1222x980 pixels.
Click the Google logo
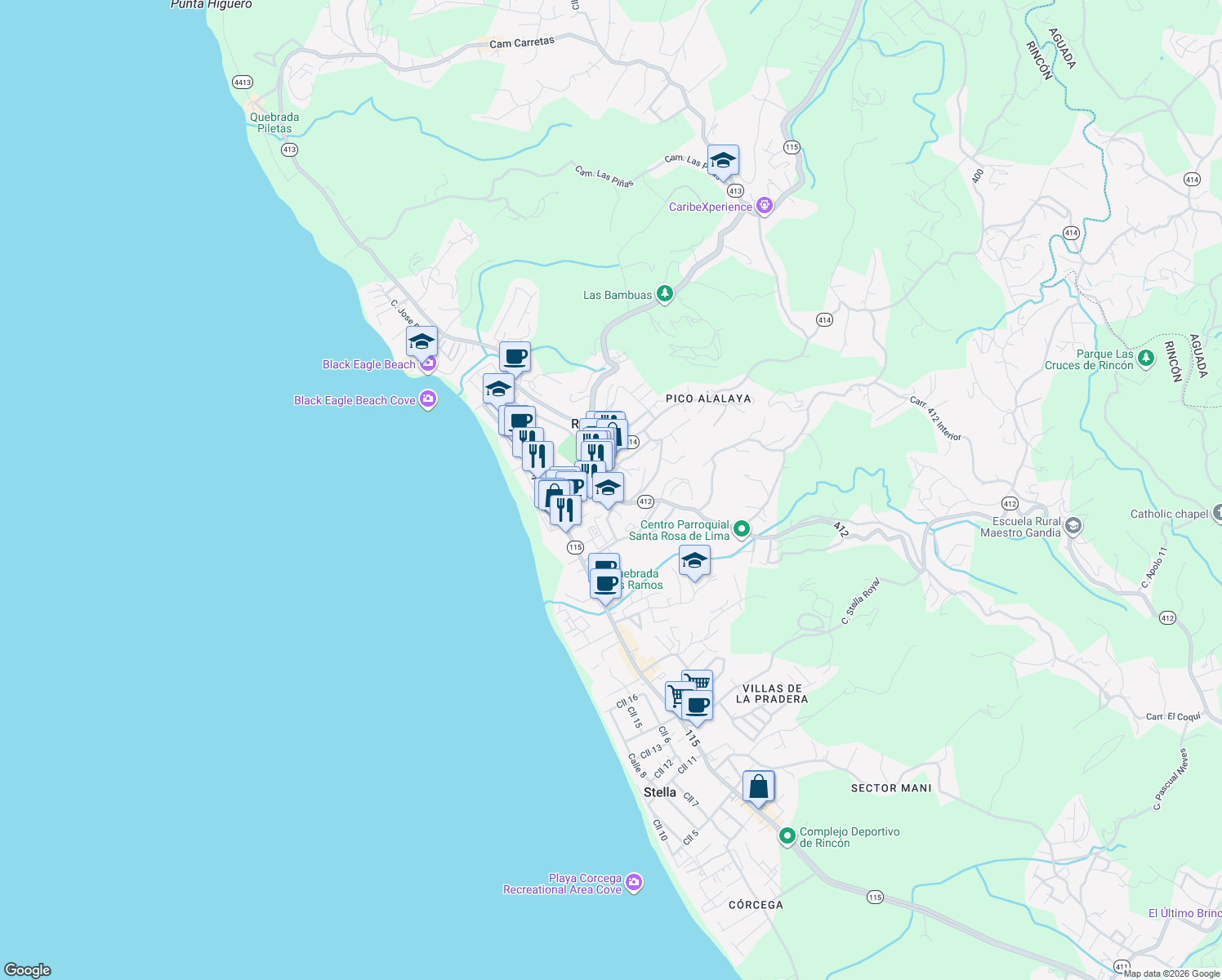(x=26, y=971)
